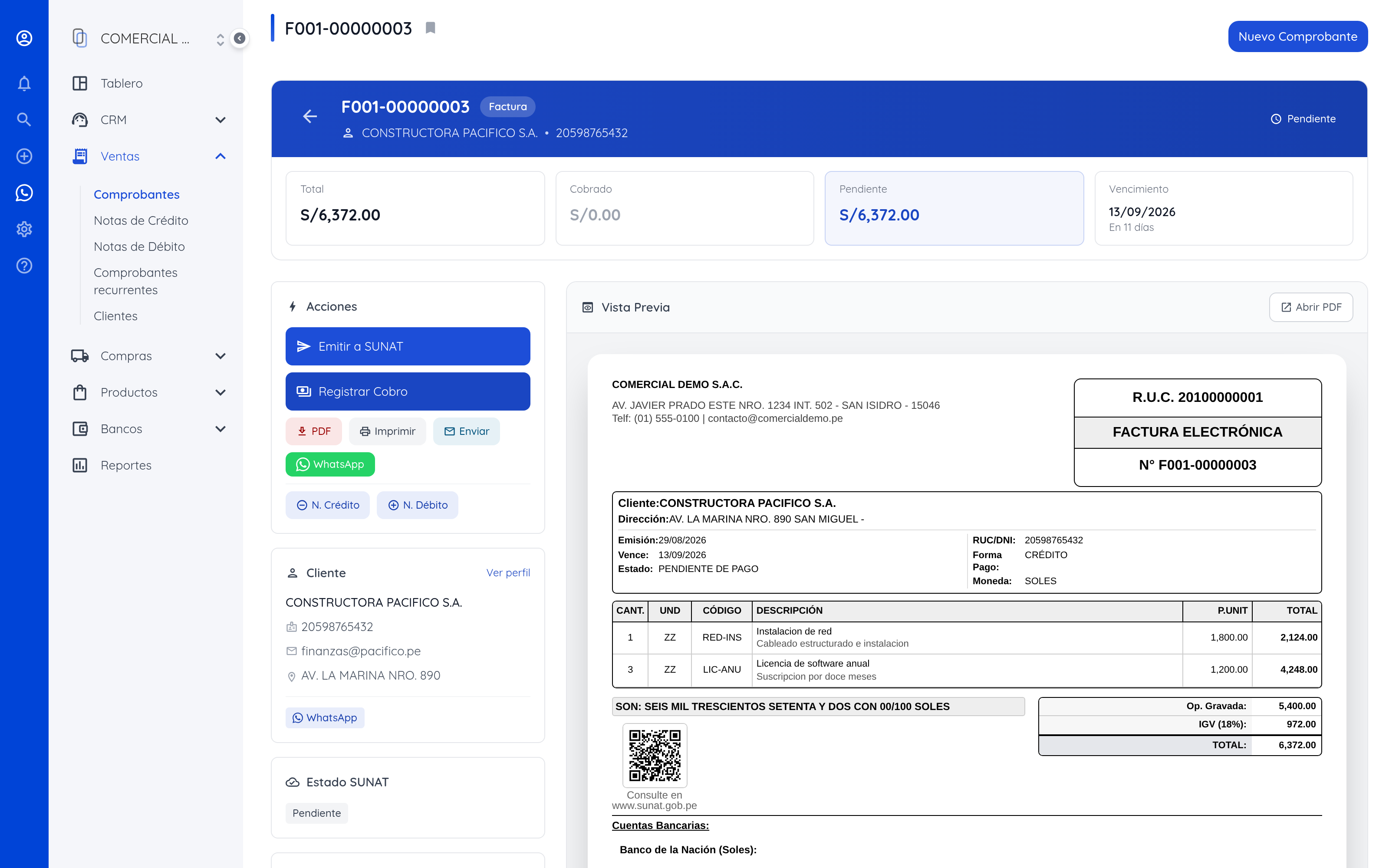Collapse the sidebar with the arrow button
This screenshot has height=868, width=1389.
coord(239,39)
